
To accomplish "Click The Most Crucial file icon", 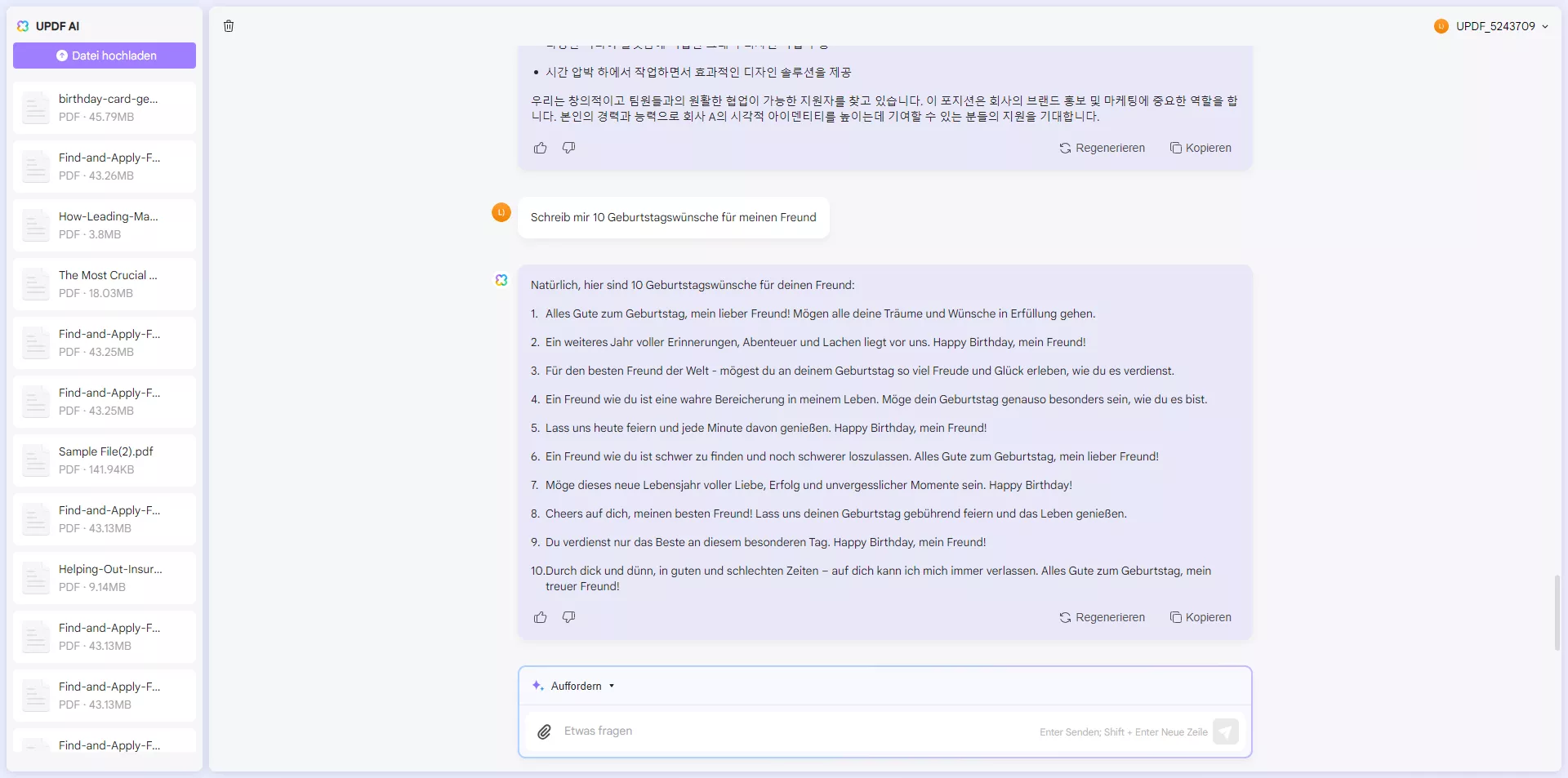I will pos(36,284).
